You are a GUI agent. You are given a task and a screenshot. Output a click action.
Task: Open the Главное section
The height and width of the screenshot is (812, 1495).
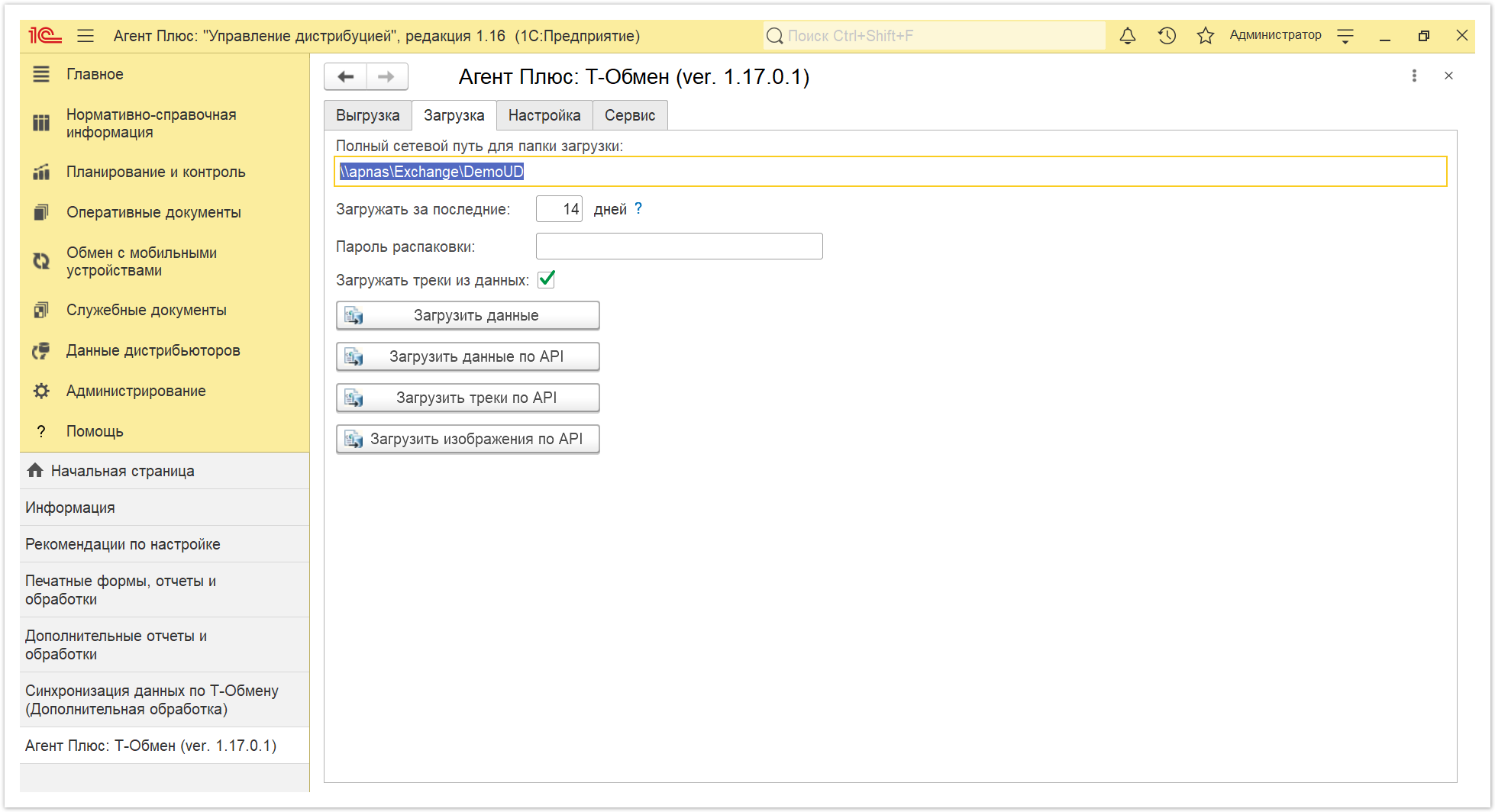coord(165,74)
